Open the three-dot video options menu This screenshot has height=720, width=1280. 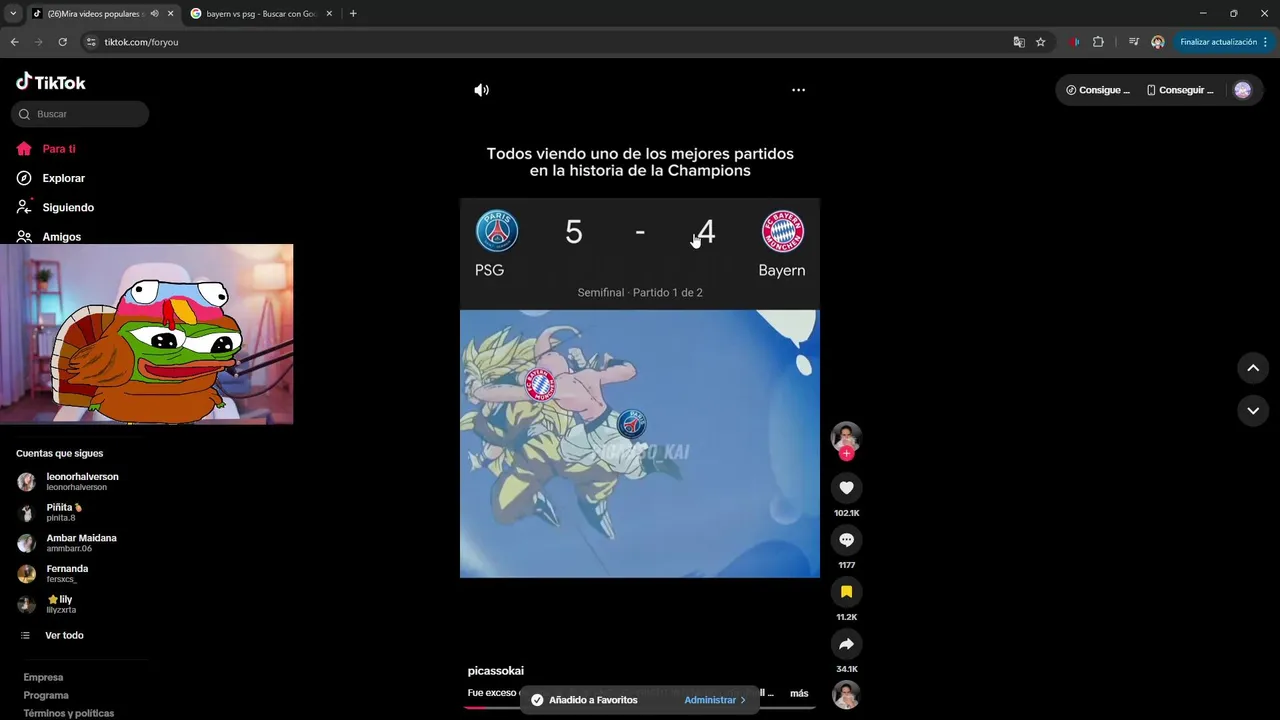(798, 90)
